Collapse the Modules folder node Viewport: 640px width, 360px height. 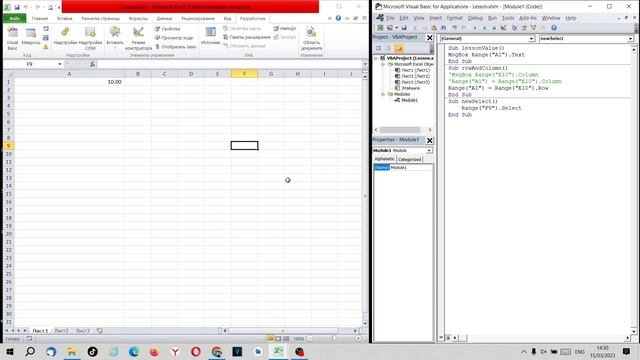click(383, 94)
